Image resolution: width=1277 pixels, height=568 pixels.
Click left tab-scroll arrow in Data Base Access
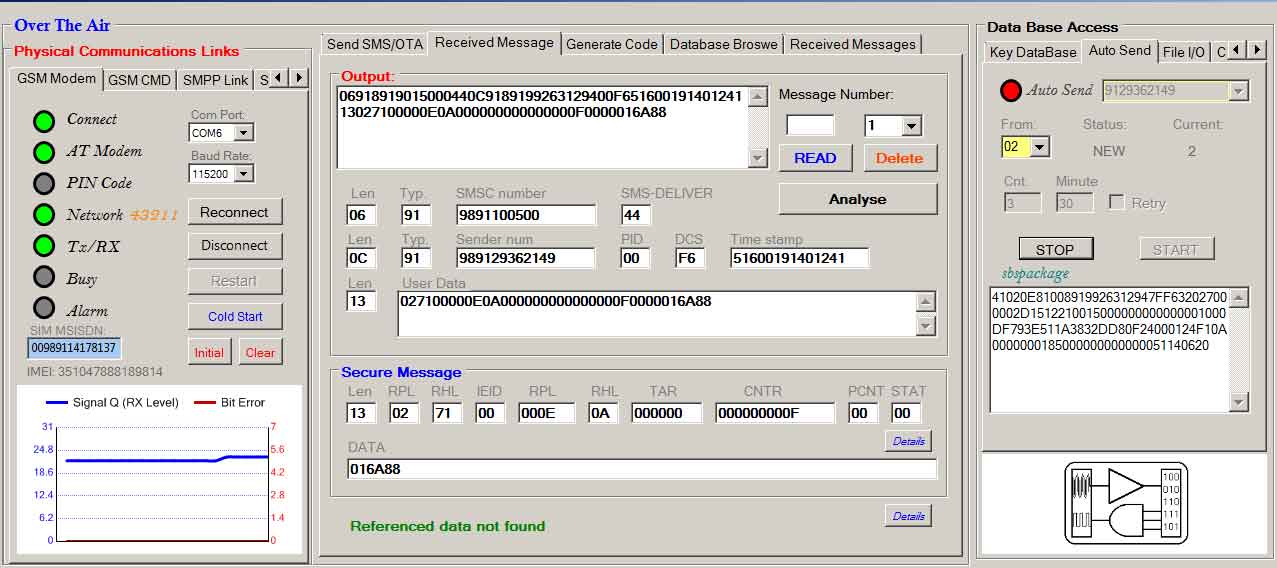click(1237, 49)
